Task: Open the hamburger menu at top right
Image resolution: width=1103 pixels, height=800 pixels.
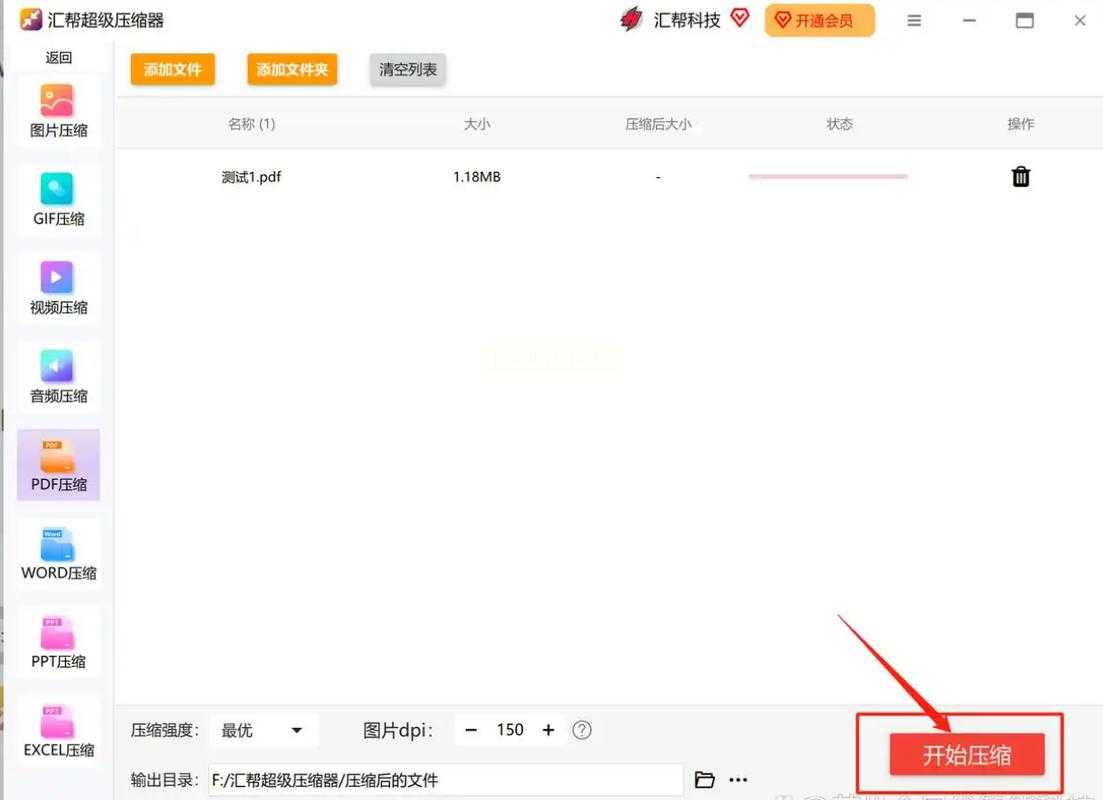Action: [913, 20]
